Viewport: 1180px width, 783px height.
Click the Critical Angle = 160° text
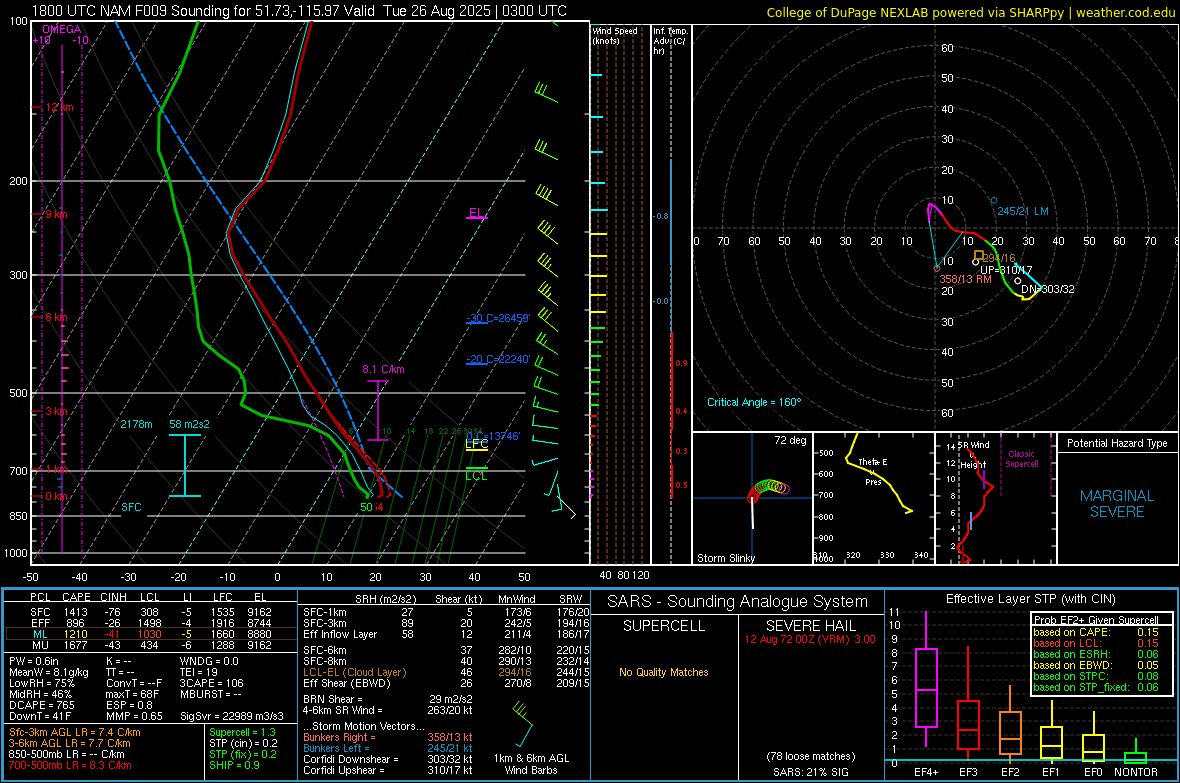[x=754, y=402]
